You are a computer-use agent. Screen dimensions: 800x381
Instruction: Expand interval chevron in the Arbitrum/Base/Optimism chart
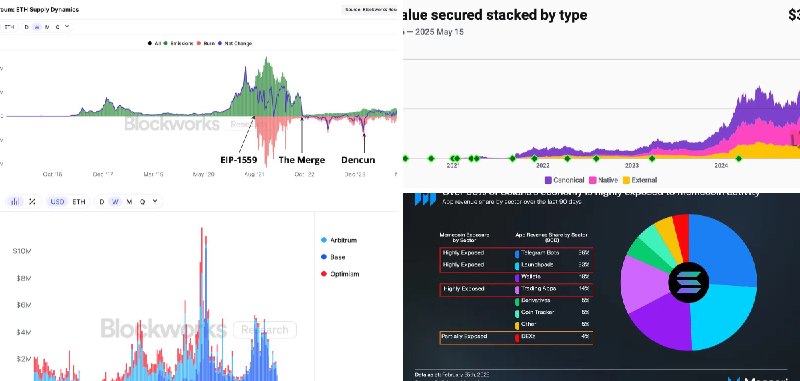point(155,201)
